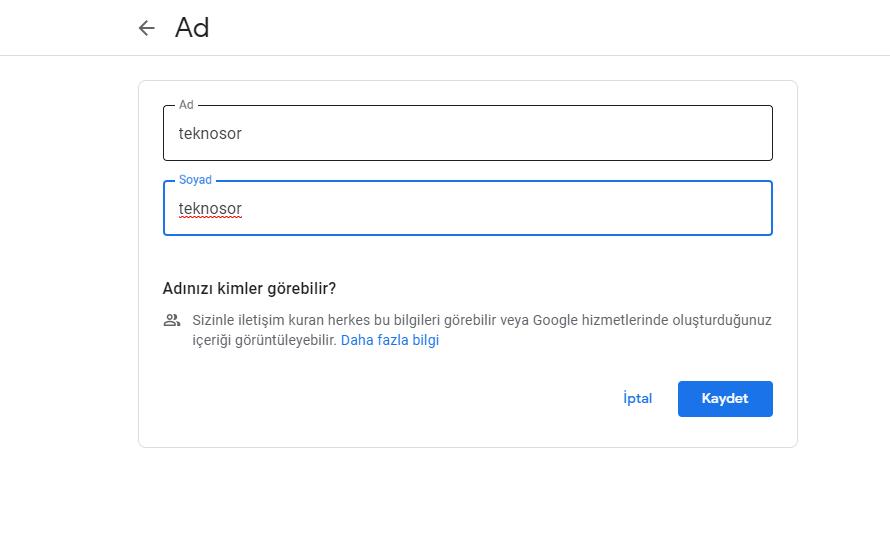
Task: Click the small Ad label on first field
Action: coord(186,105)
